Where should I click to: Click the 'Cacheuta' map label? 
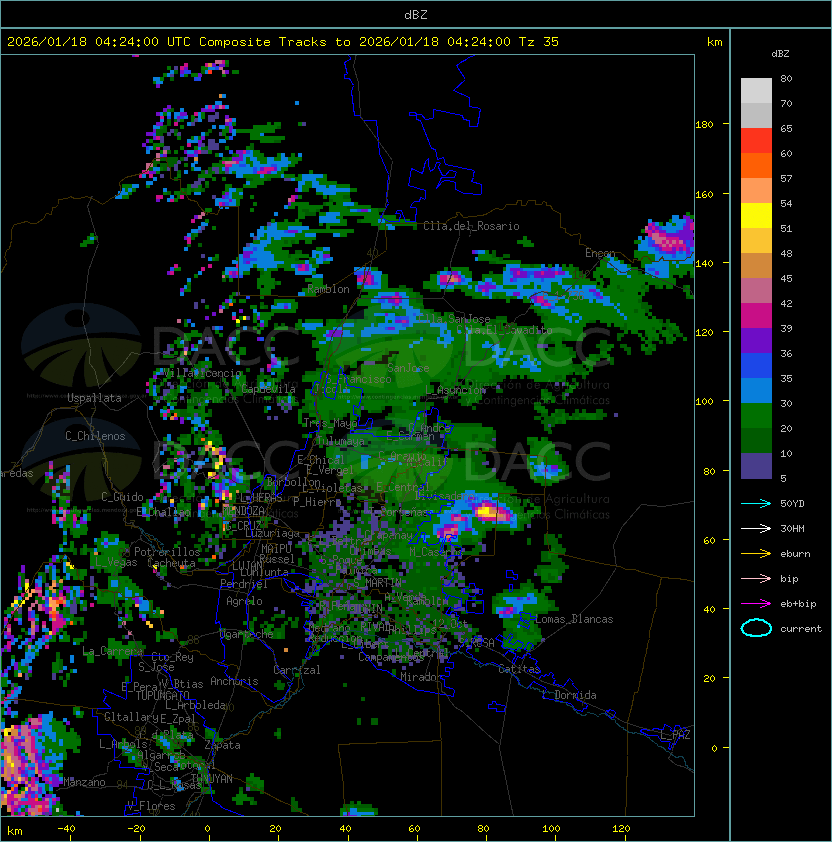click(x=171, y=563)
